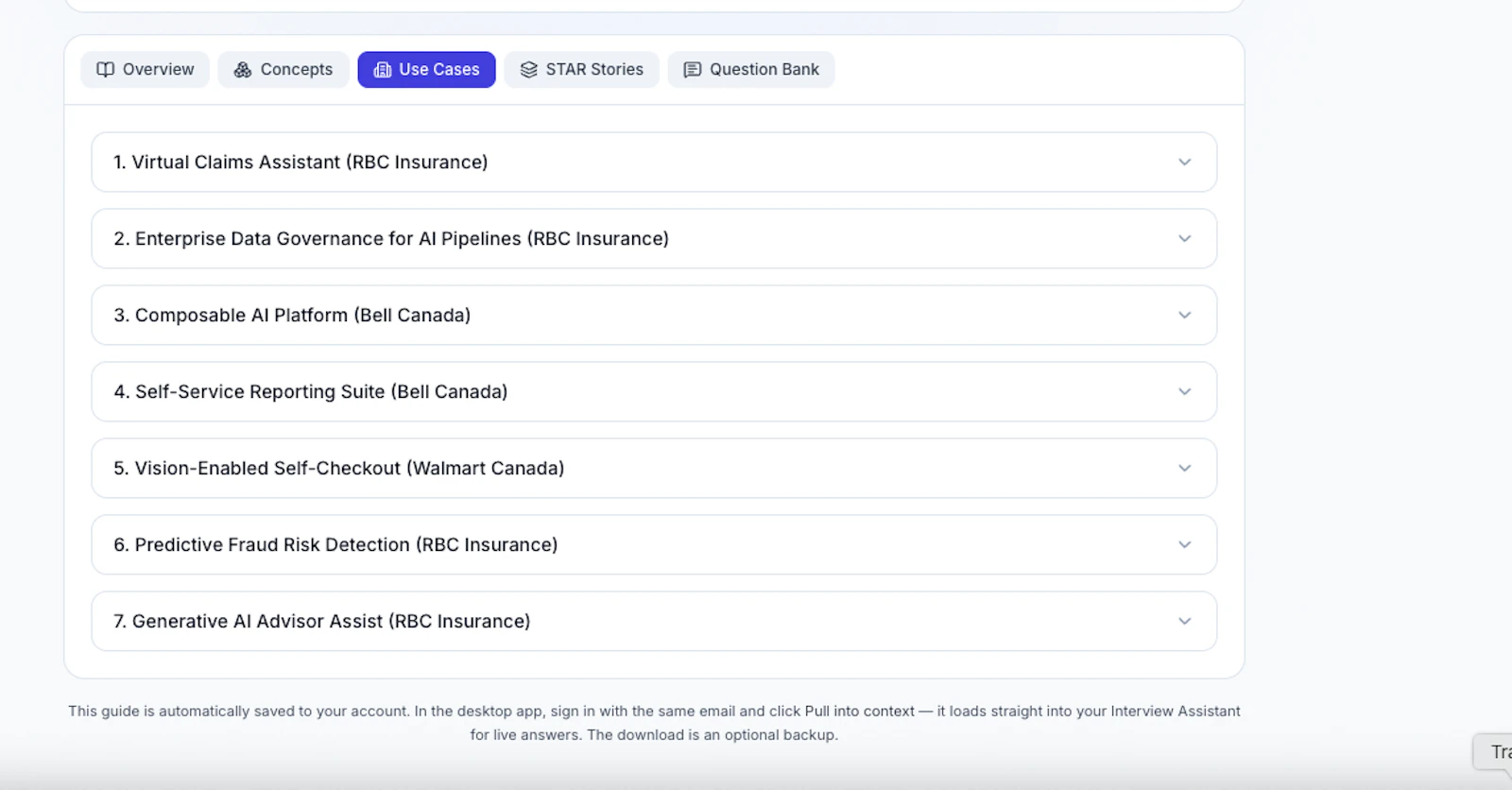Expand chevron for Generative AI Advisor Assist

point(1184,622)
